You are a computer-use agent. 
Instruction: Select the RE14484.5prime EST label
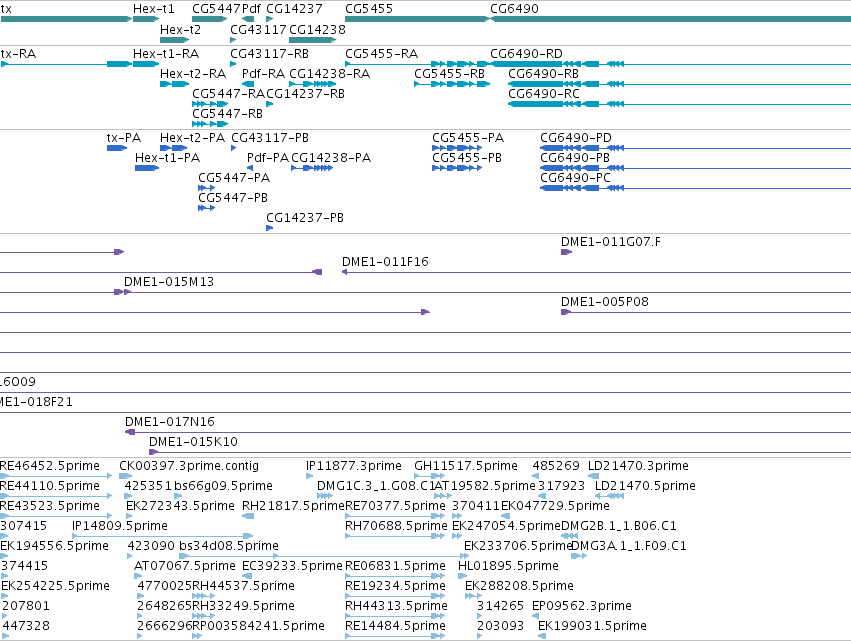[x=395, y=626]
